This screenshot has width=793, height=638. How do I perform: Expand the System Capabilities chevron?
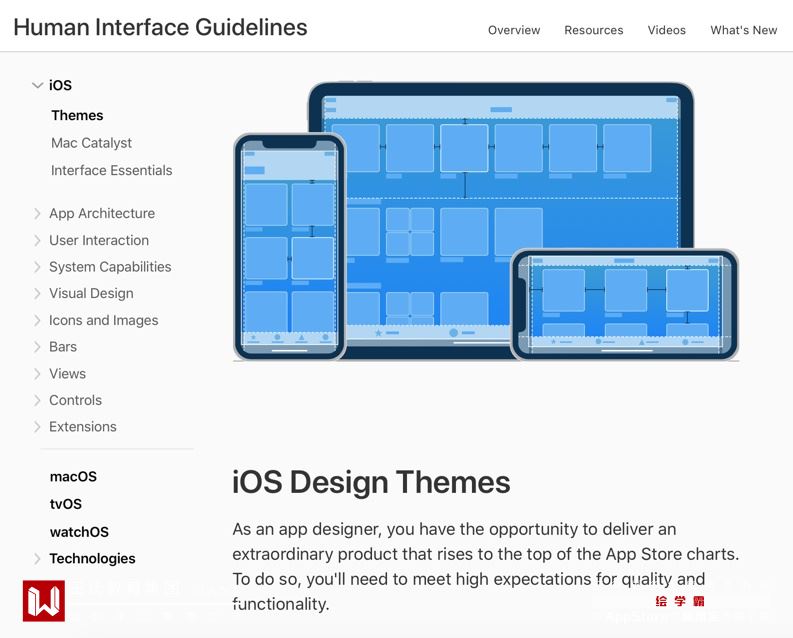click(x=37, y=267)
